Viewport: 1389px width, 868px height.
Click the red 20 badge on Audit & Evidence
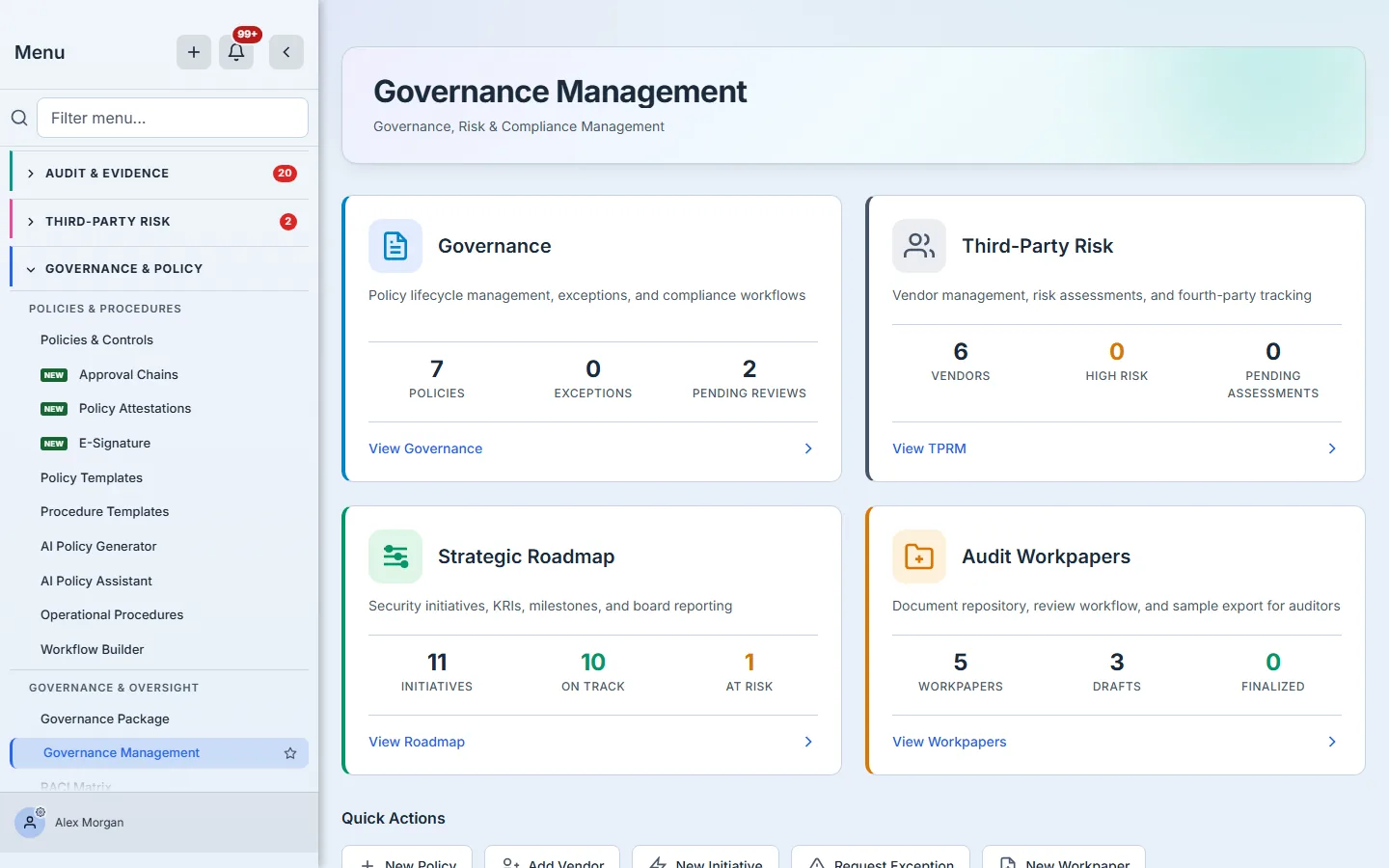285,174
